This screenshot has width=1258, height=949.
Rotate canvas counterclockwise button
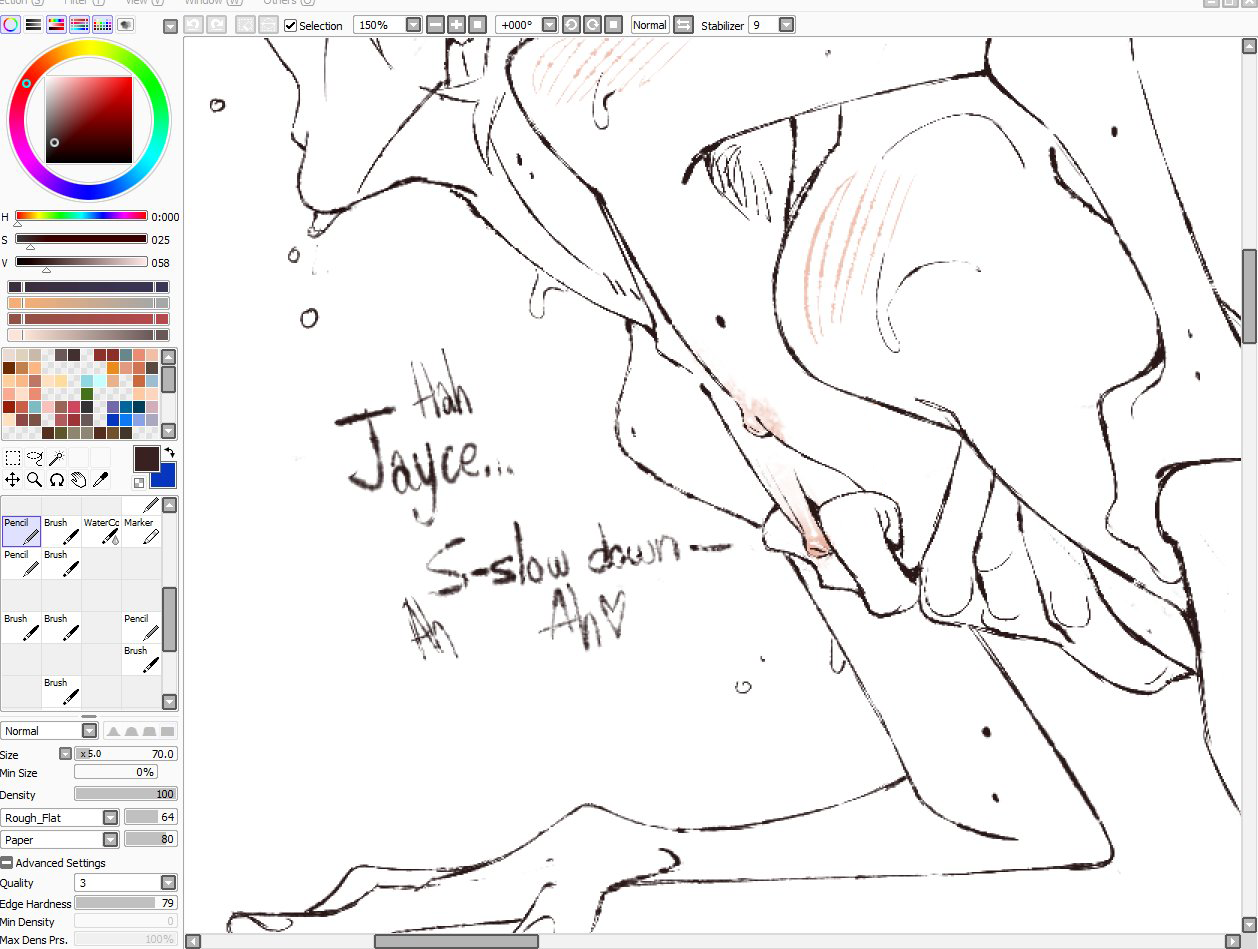pyautogui.click(x=570, y=24)
